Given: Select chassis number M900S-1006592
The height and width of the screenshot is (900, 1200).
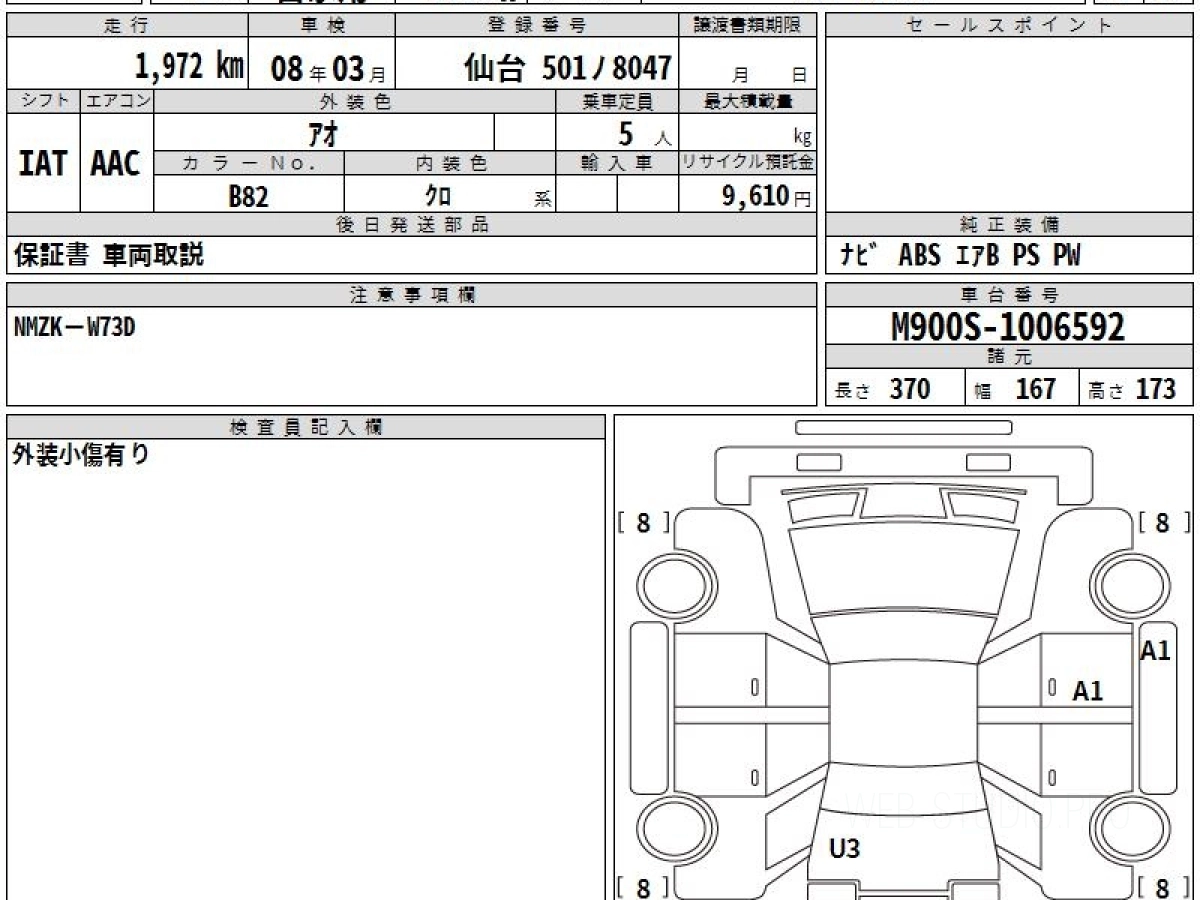Looking at the screenshot, I should (1008, 326).
